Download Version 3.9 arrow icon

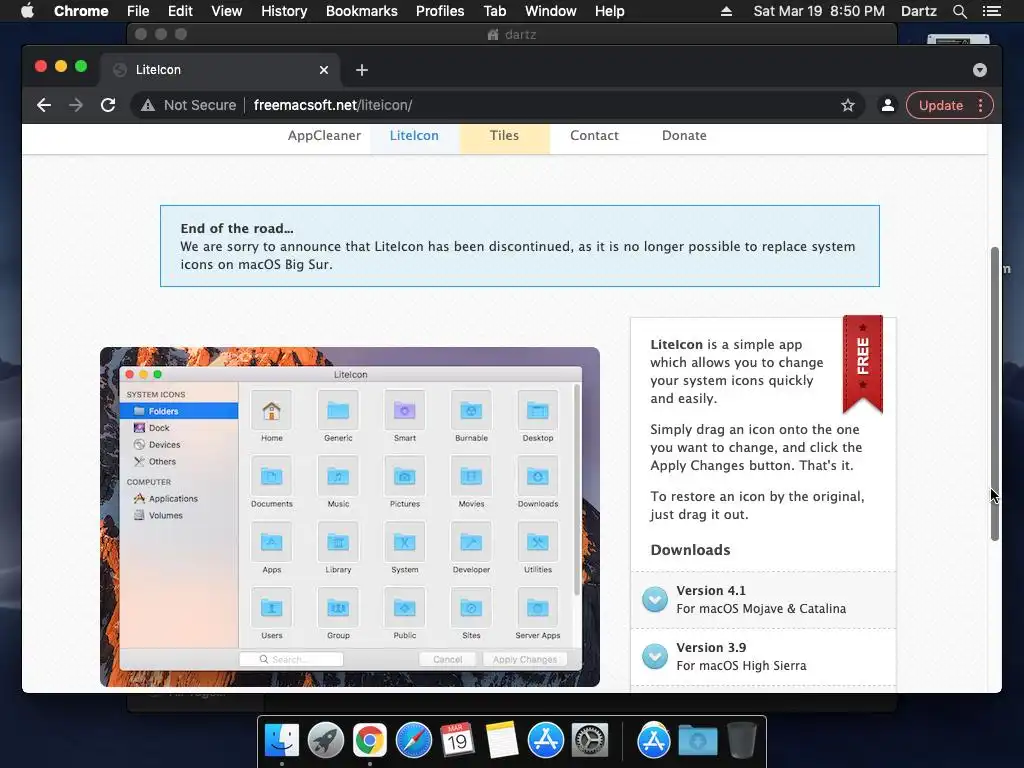[654, 656]
